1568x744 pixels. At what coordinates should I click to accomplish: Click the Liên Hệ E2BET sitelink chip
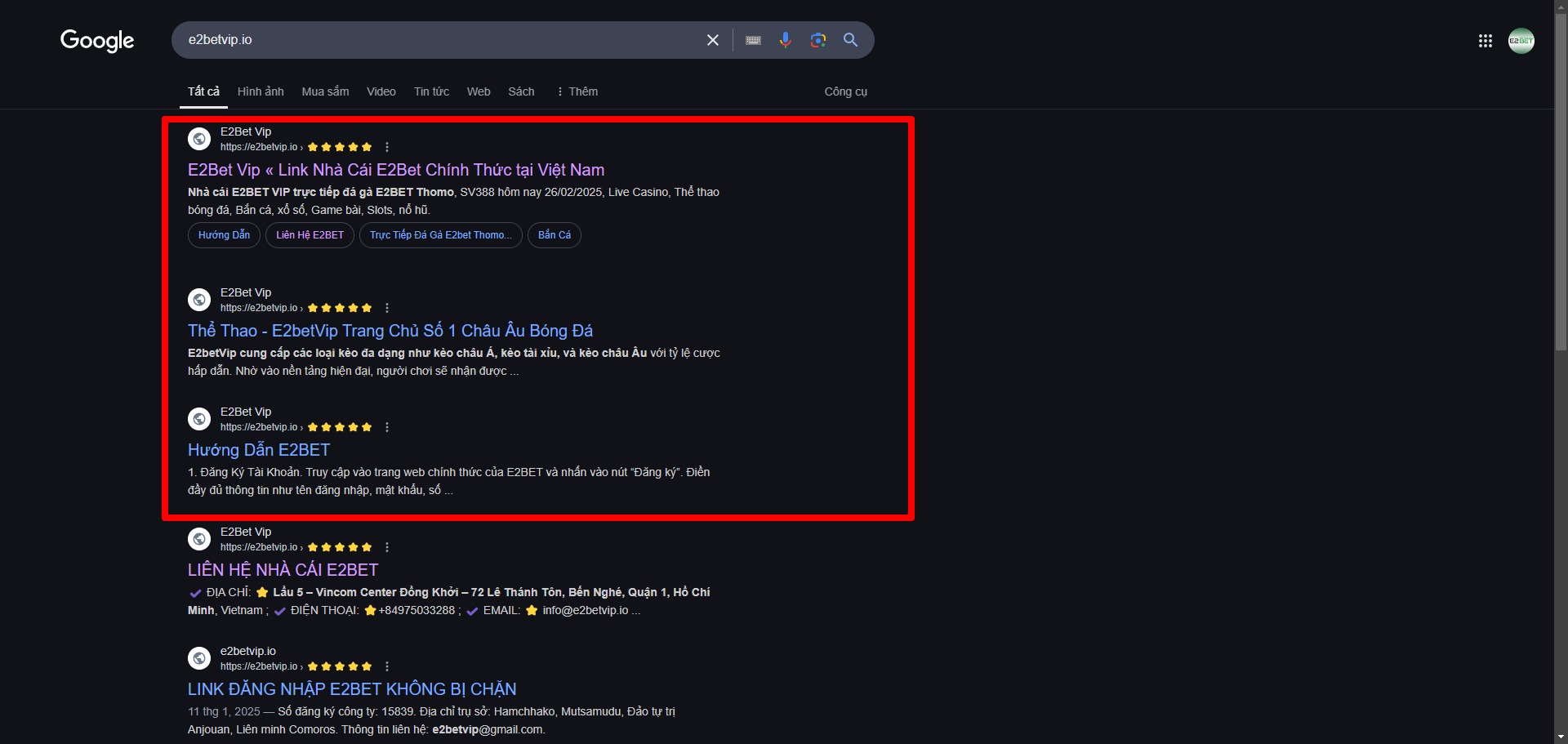[x=310, y=235]
